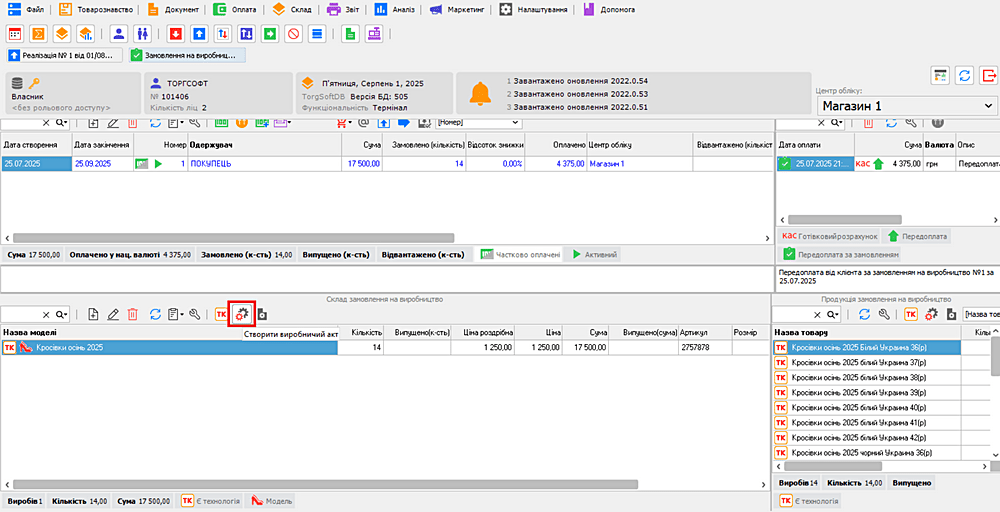Click the red down-arrow toolbar icon
This screenshot has height=512, width=1000.
176,34
